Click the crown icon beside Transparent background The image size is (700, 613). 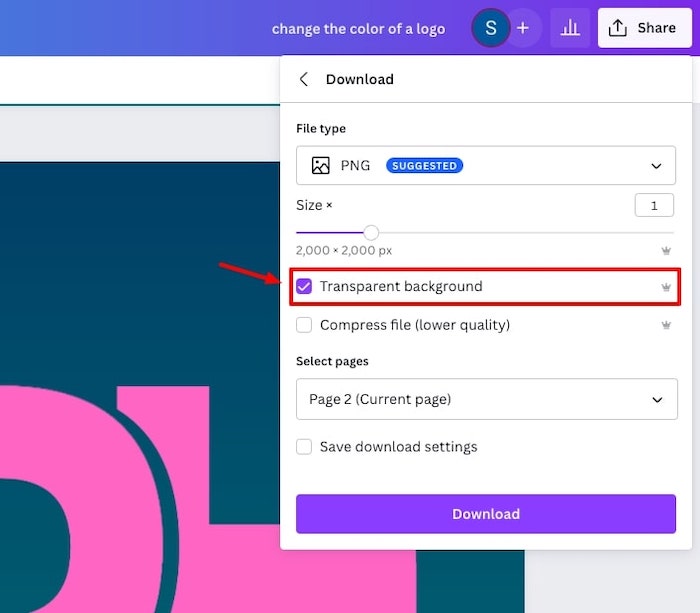pos(666,287)
